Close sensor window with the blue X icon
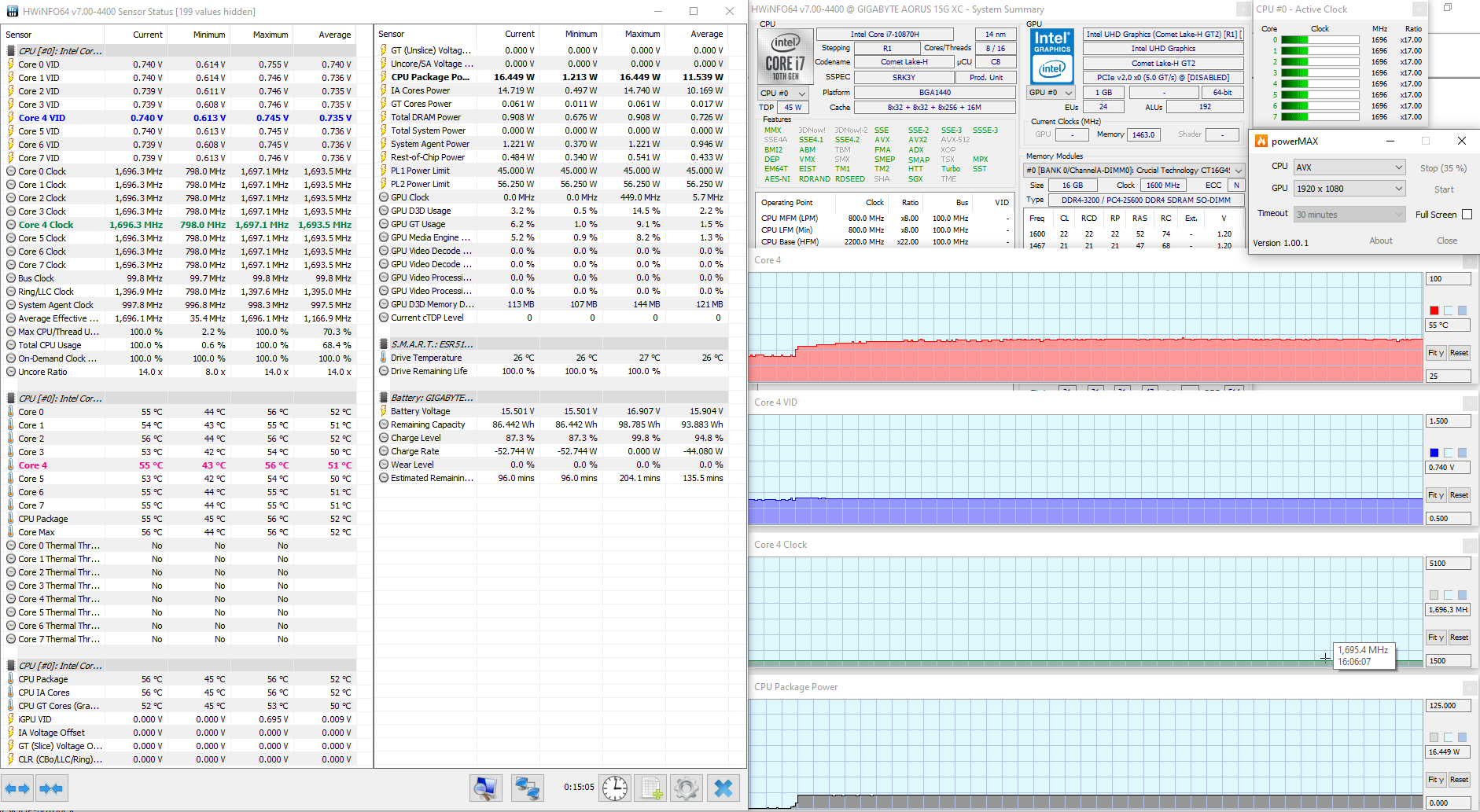The width and height of the screenshot is (1480, 812). (723, 788)
